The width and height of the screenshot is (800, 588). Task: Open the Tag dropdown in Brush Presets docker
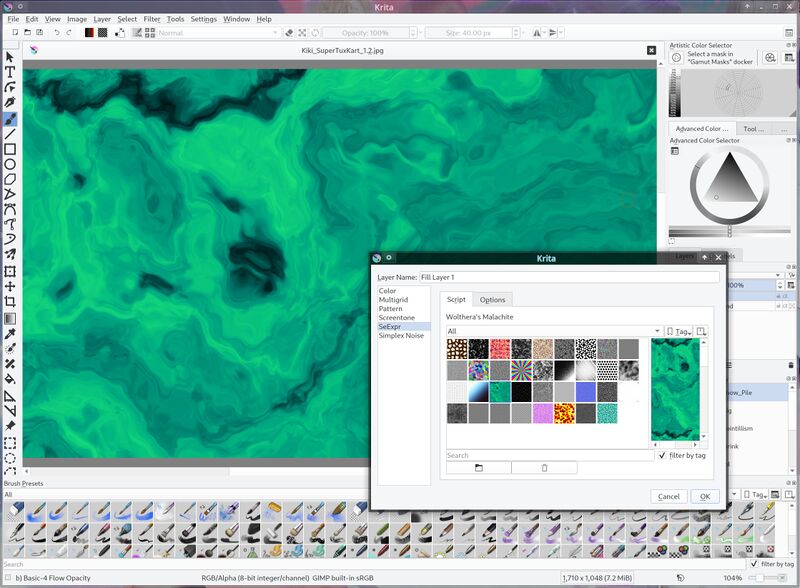[x=756, y=495]
